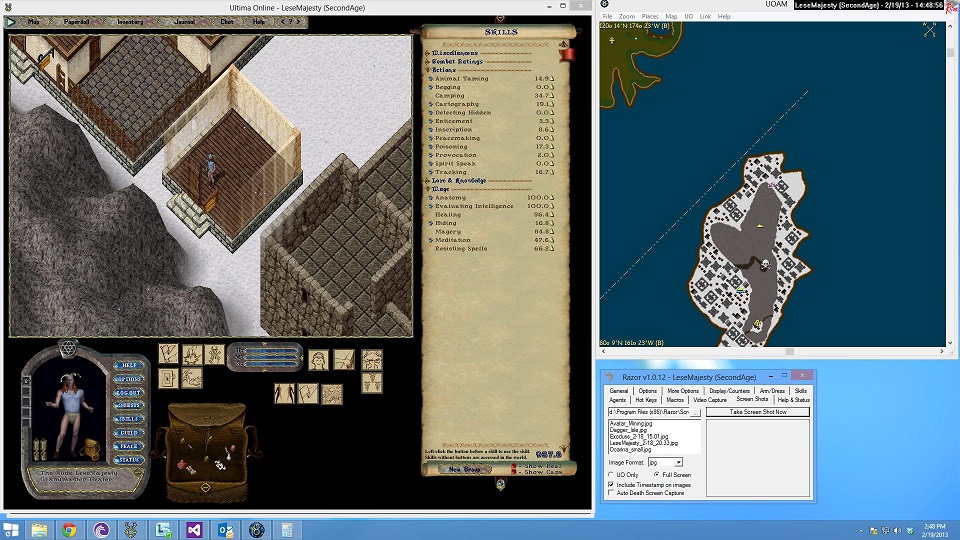The width and height of the screenshot is (960, 540).
Task: Click the Chrome icon in the taskbar
Action: pyautogui.click(x=69, y=530)
